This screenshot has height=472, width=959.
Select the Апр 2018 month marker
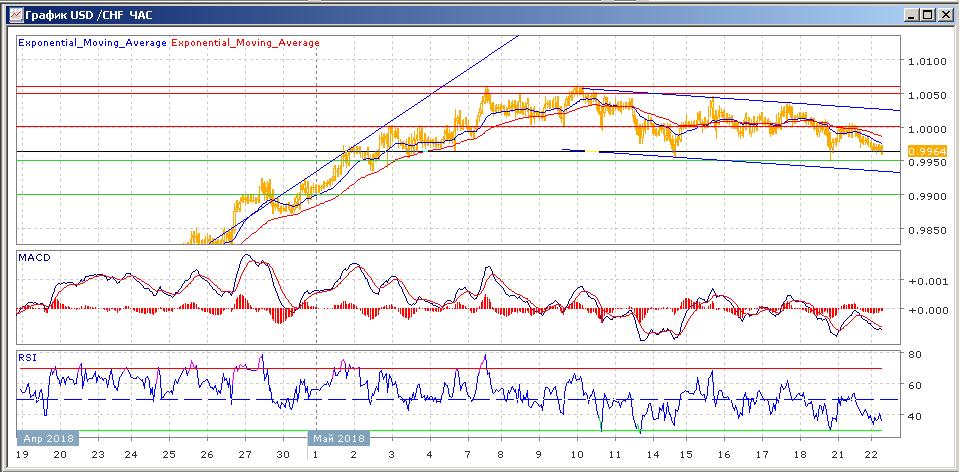tap(48, 438)
